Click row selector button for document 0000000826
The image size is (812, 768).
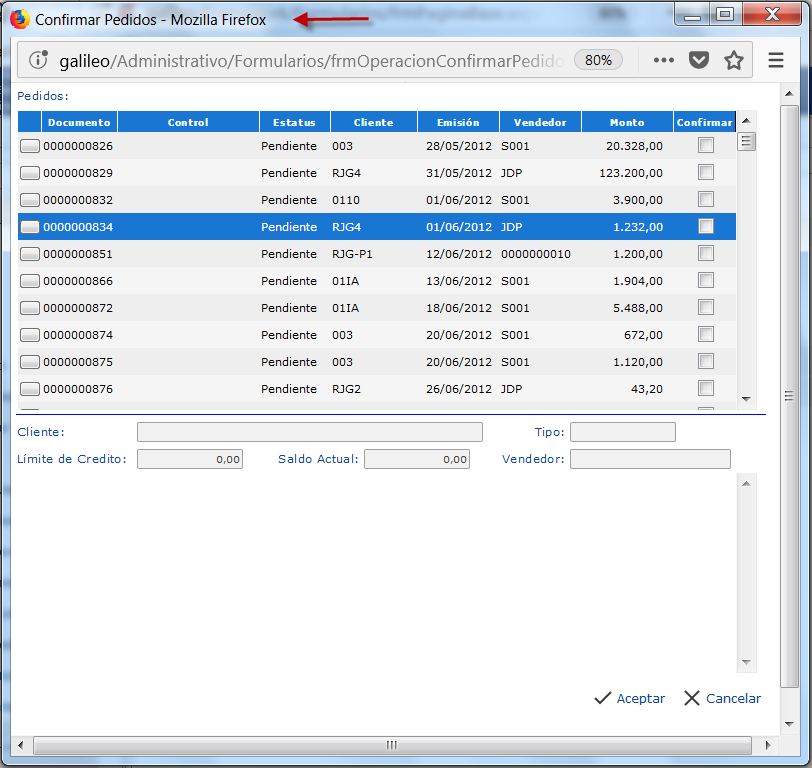pos(30,146)
